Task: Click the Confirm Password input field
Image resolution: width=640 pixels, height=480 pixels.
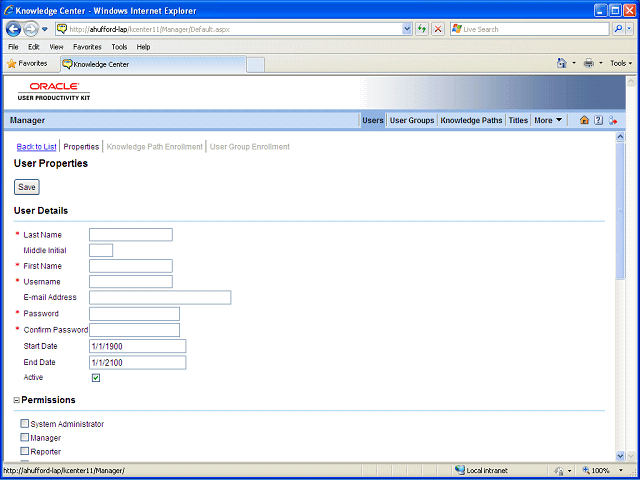Action: (134, 330)
